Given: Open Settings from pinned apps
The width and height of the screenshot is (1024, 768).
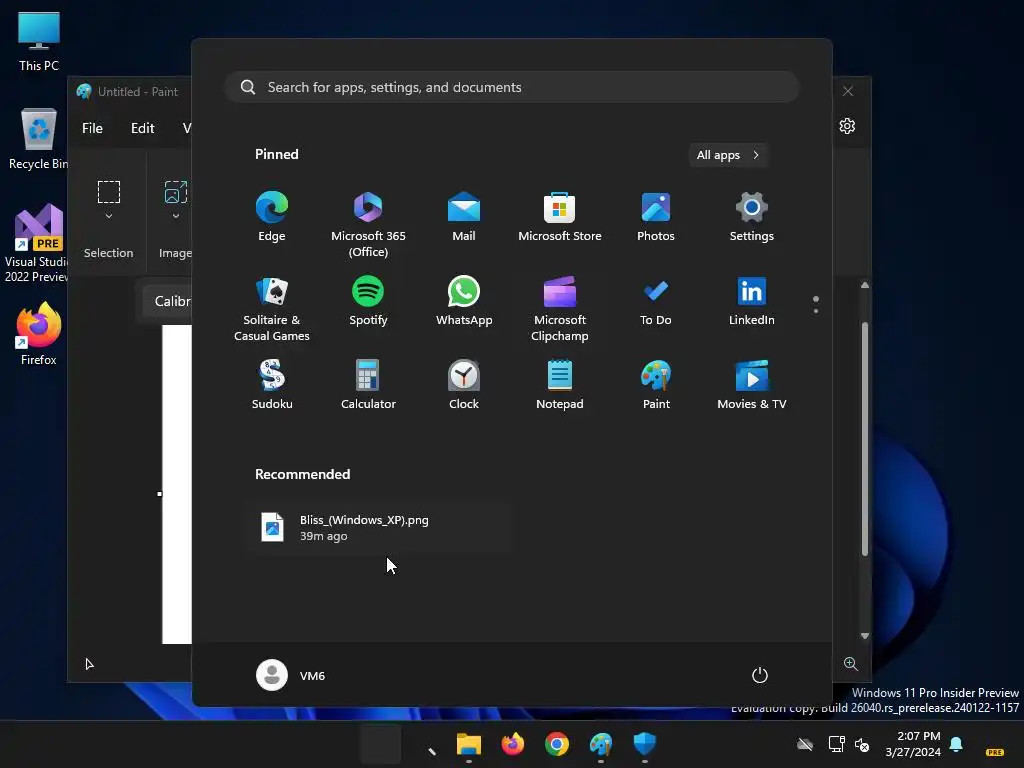Looking at the screenshot, I should [752, 217].
